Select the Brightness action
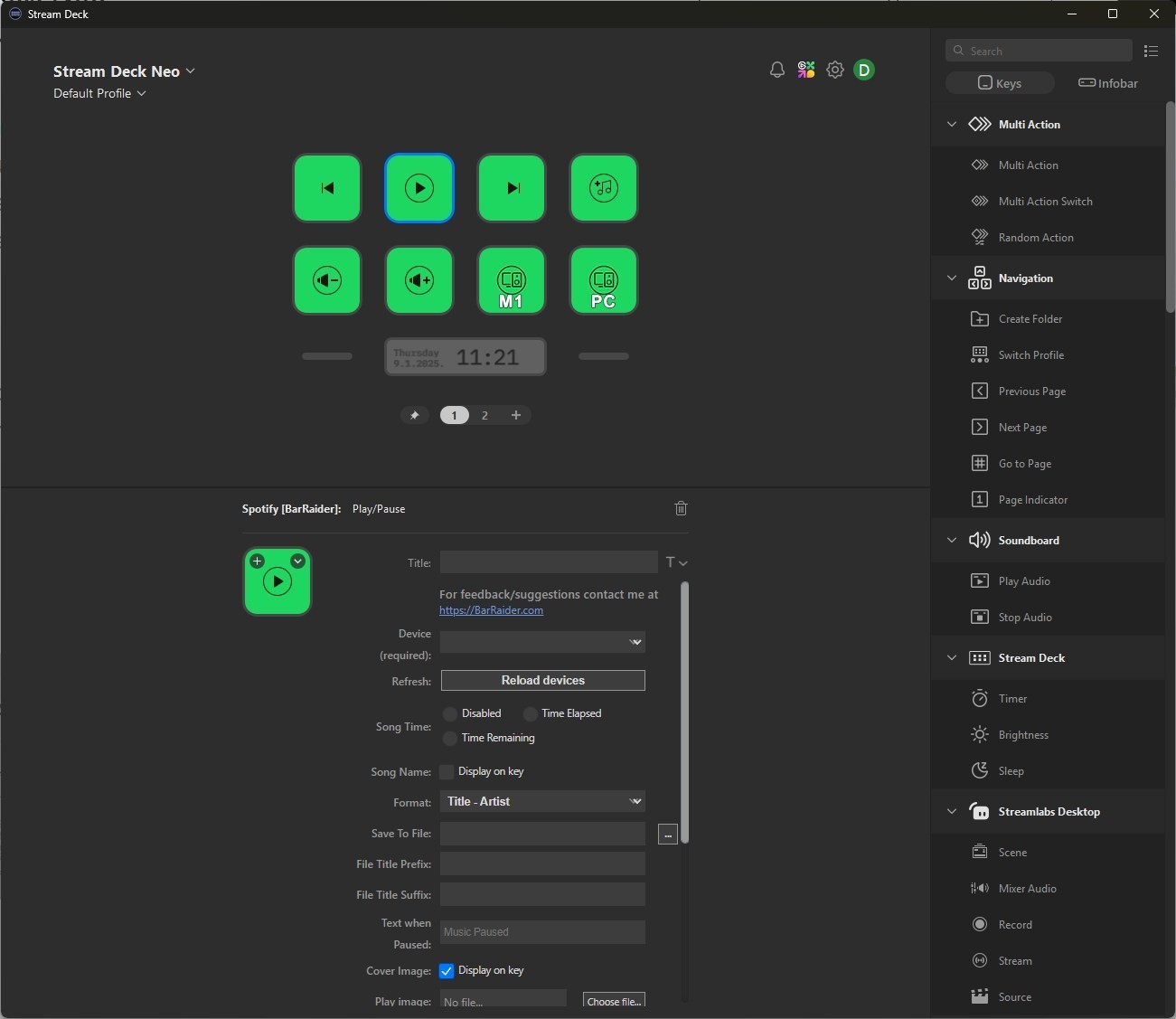1176x1019 pixels. coord(1023,735)
